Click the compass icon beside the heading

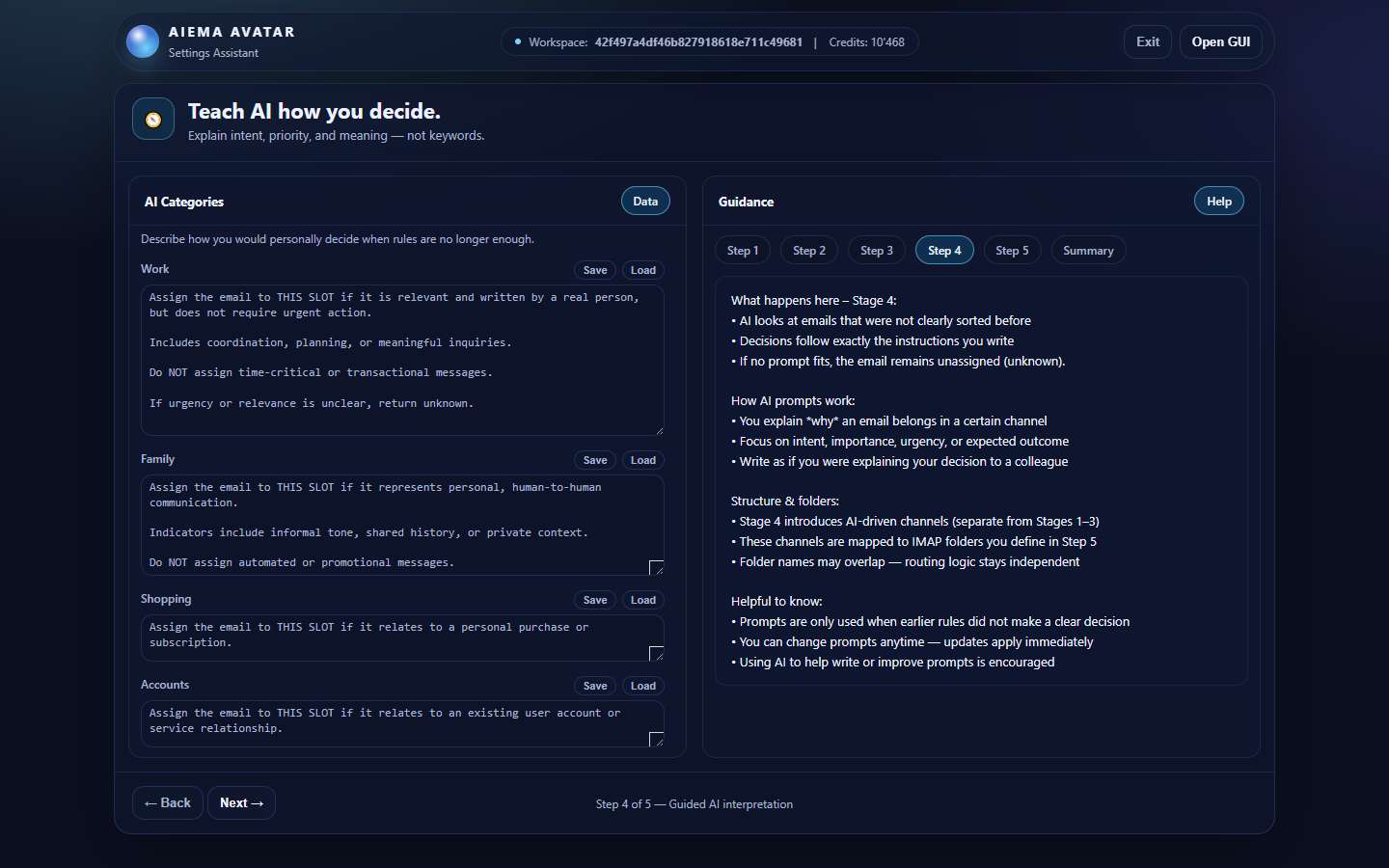[x=153, y=120]
